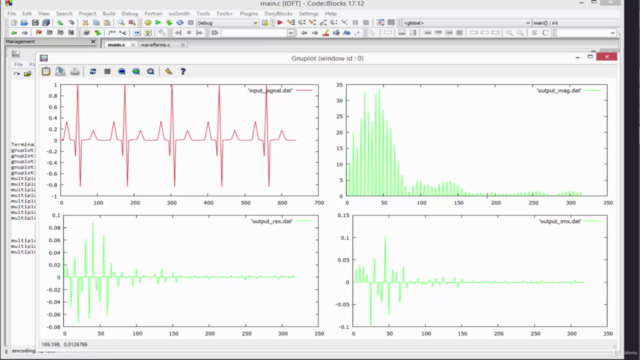
Task: Build the project with the gear icon
Action: coord(147,23)
